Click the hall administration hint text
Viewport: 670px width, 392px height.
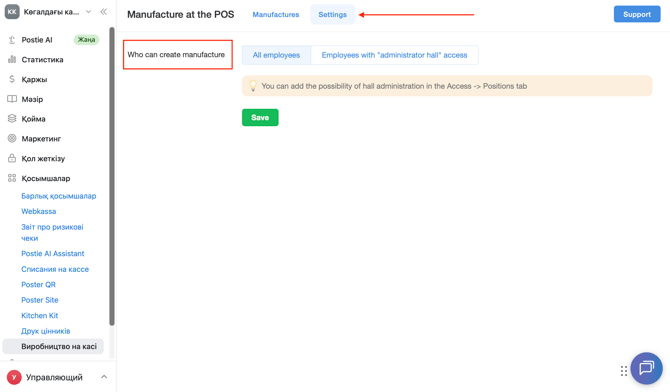[394, 86]
